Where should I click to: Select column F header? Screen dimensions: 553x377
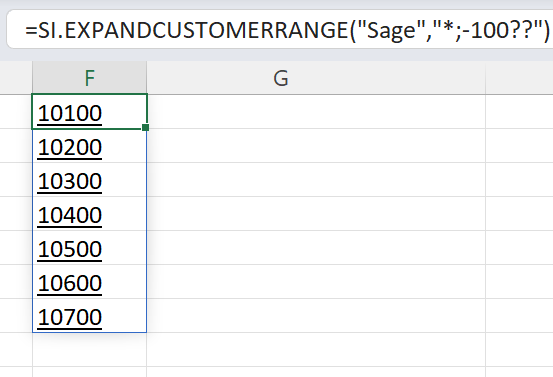[x=90, y=78]
